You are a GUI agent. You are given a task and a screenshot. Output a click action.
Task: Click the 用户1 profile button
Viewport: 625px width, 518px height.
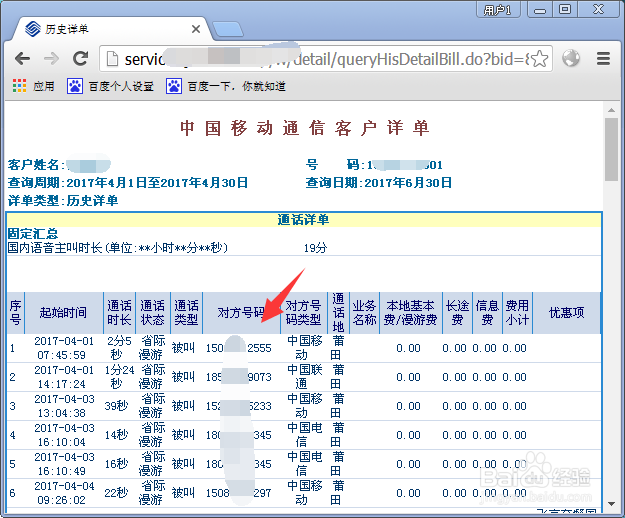498,9
